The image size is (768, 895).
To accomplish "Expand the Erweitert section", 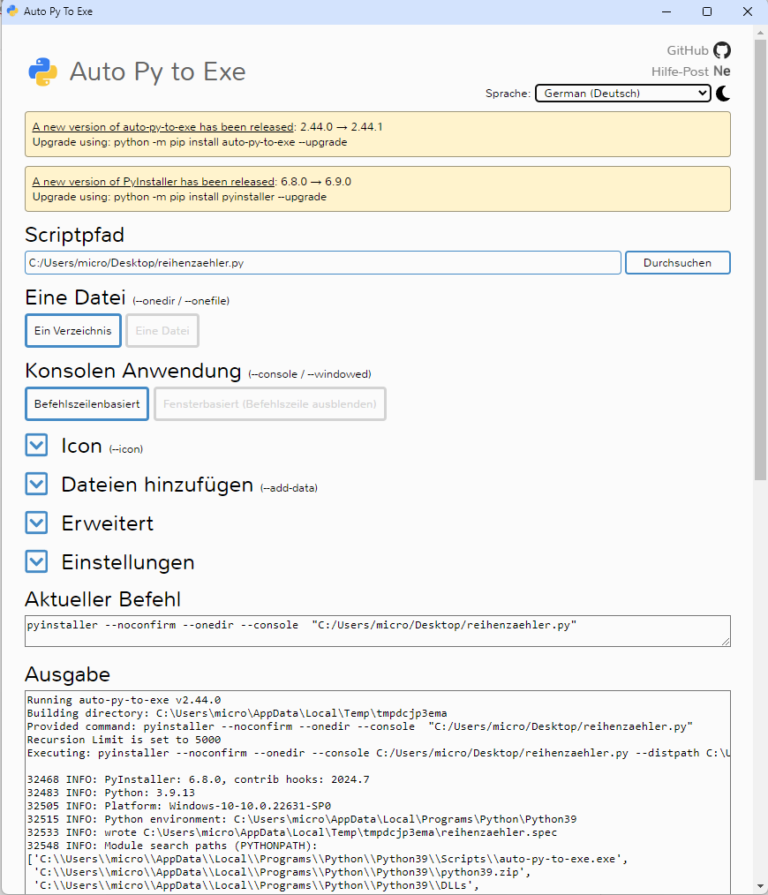I will tap(37, 522).
